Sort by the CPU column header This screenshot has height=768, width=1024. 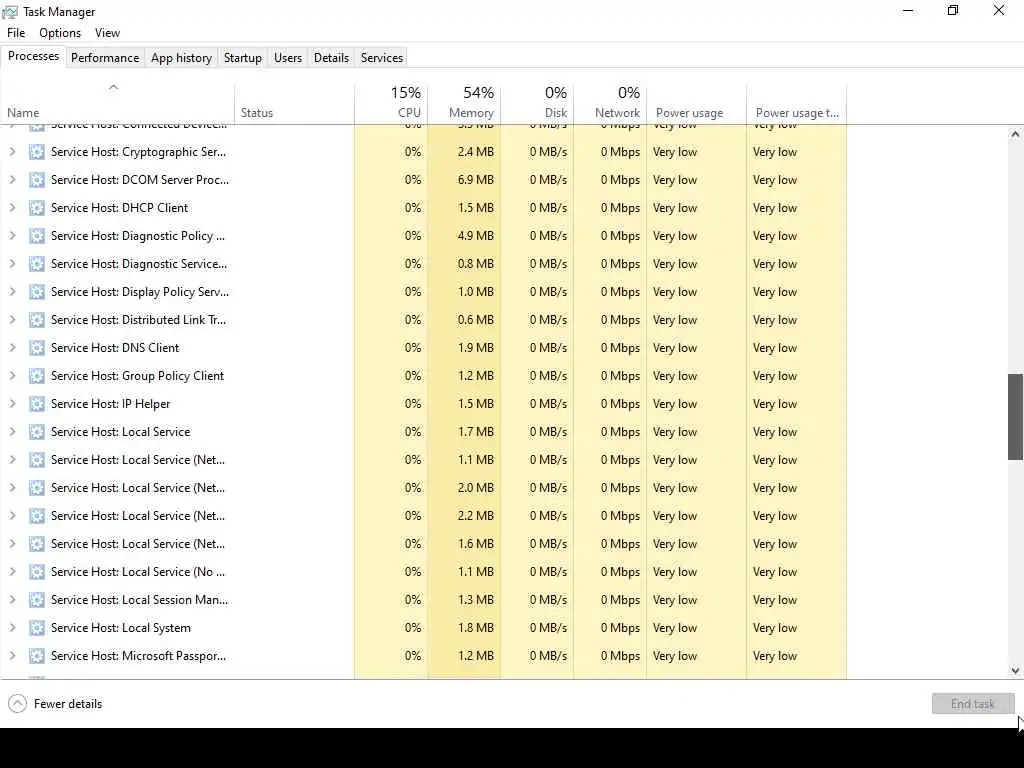click(x=391, y=103)
